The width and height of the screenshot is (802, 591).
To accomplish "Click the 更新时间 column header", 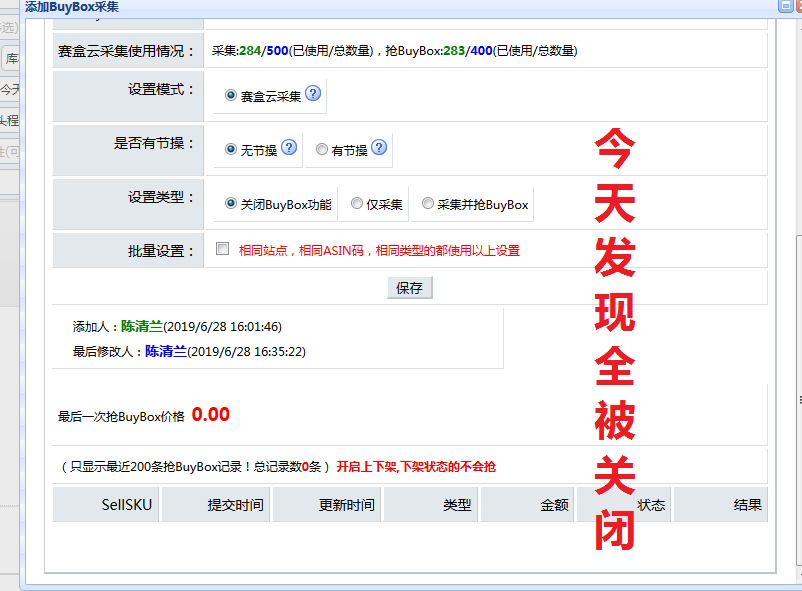I will tap(326, 505).
